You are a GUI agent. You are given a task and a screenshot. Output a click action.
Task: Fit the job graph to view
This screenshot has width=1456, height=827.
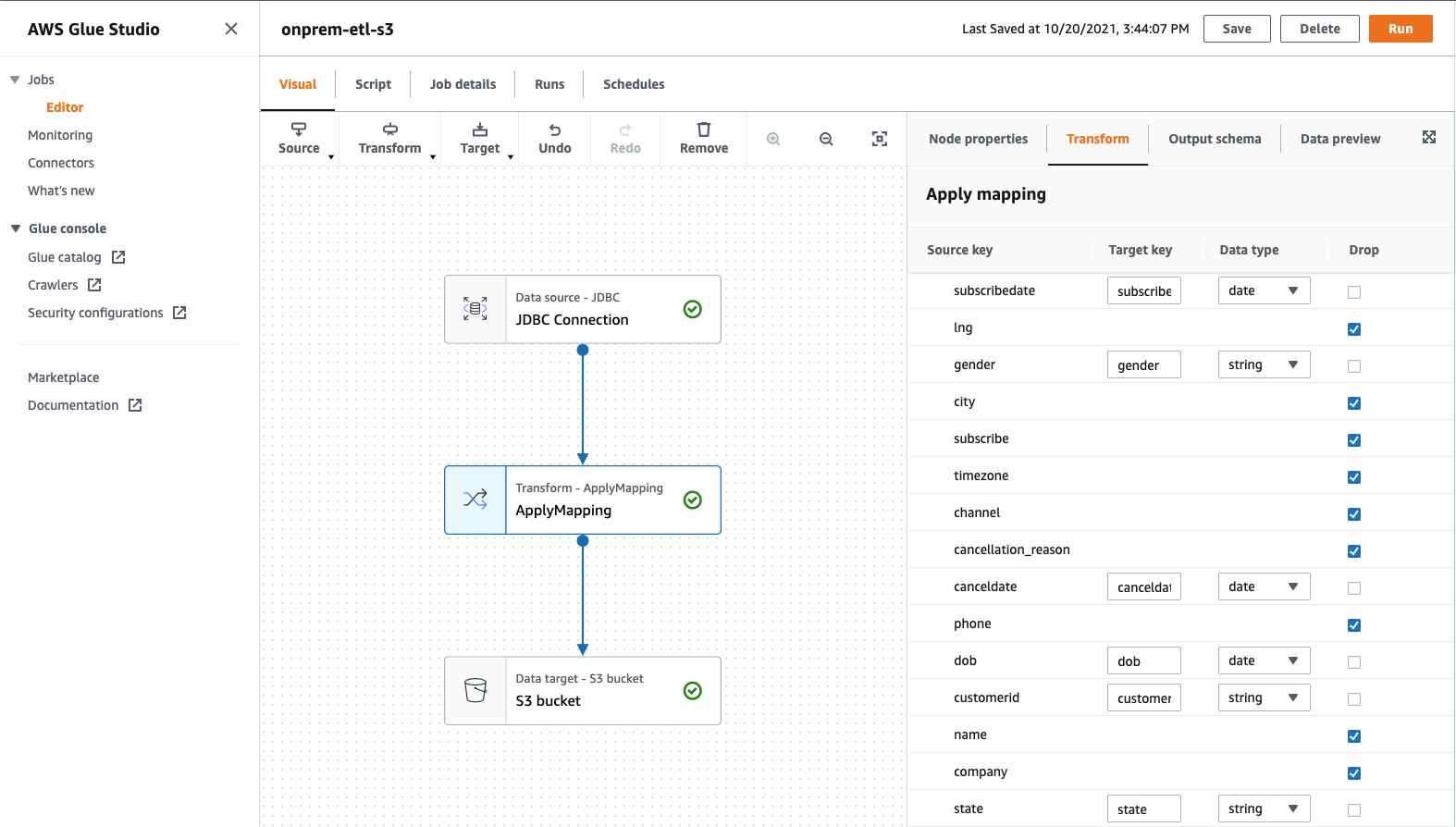(880, 139)
